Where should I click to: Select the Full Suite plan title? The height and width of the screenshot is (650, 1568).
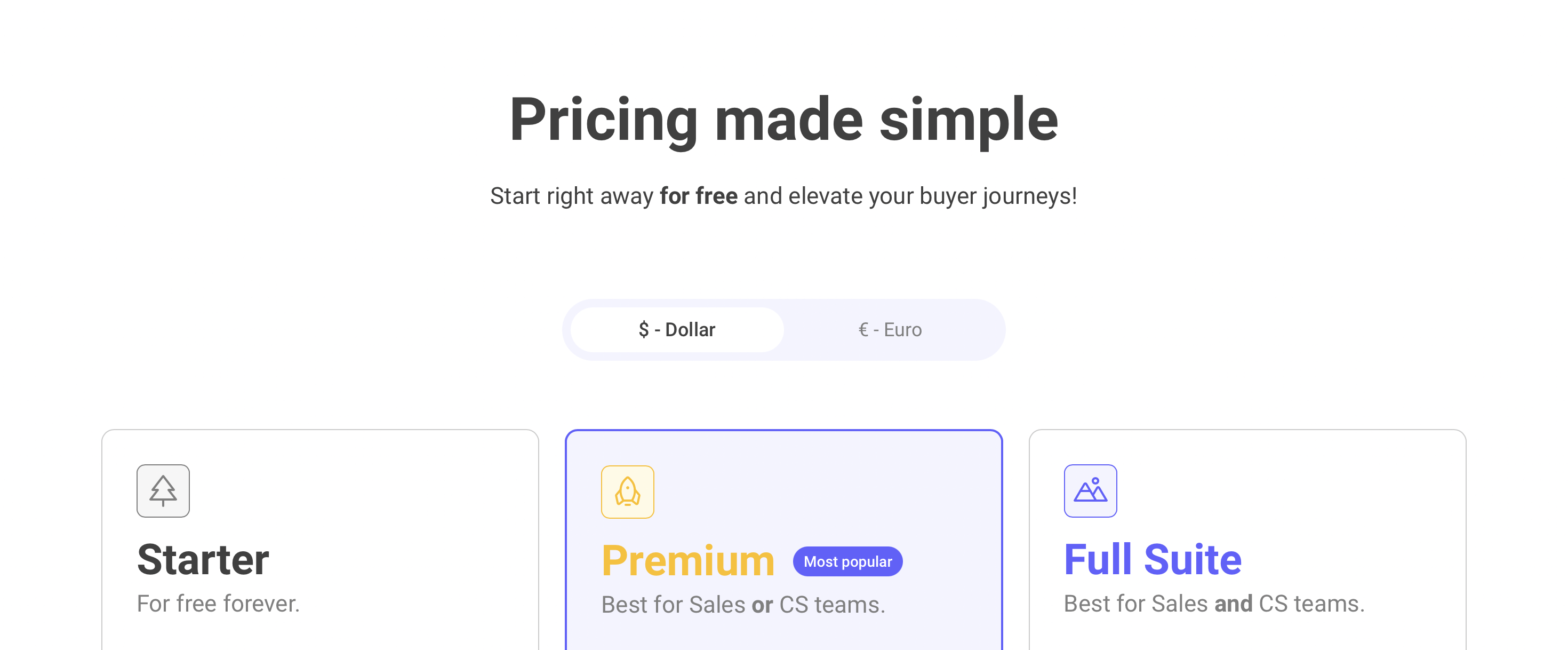point(1152,560)
